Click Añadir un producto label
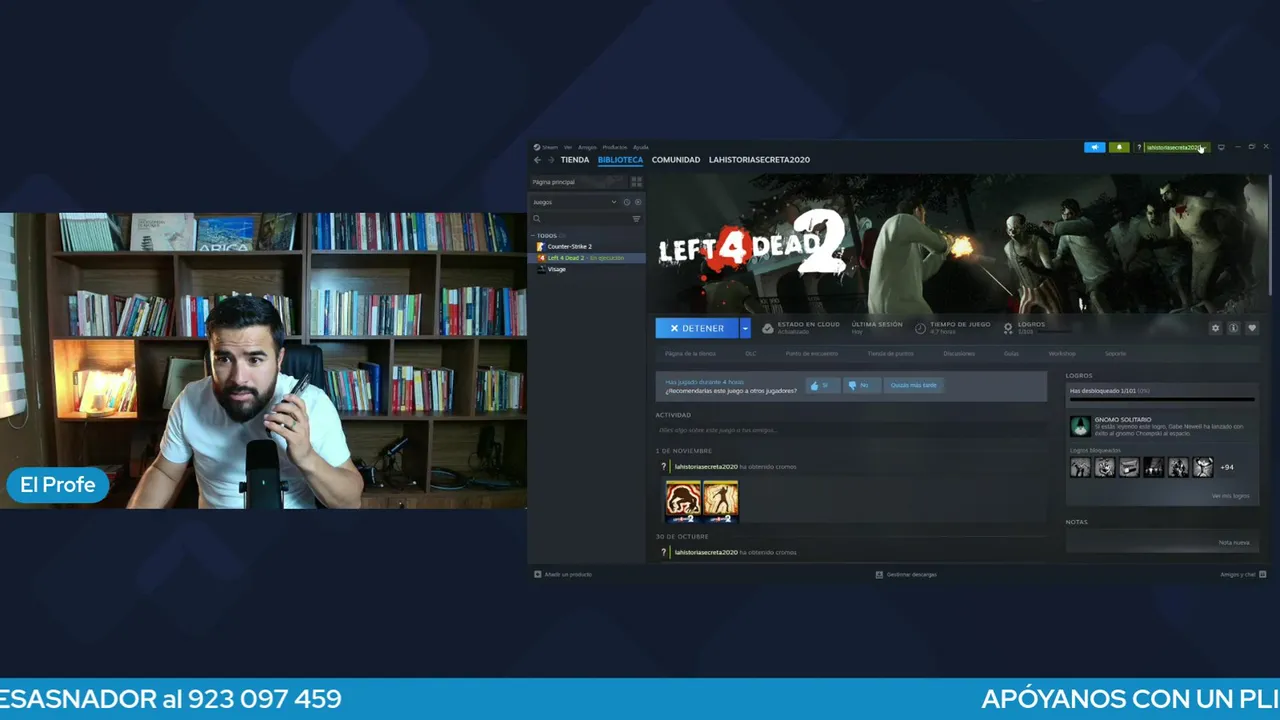This screenshot has height=720, width=1280. click(568, 574)
